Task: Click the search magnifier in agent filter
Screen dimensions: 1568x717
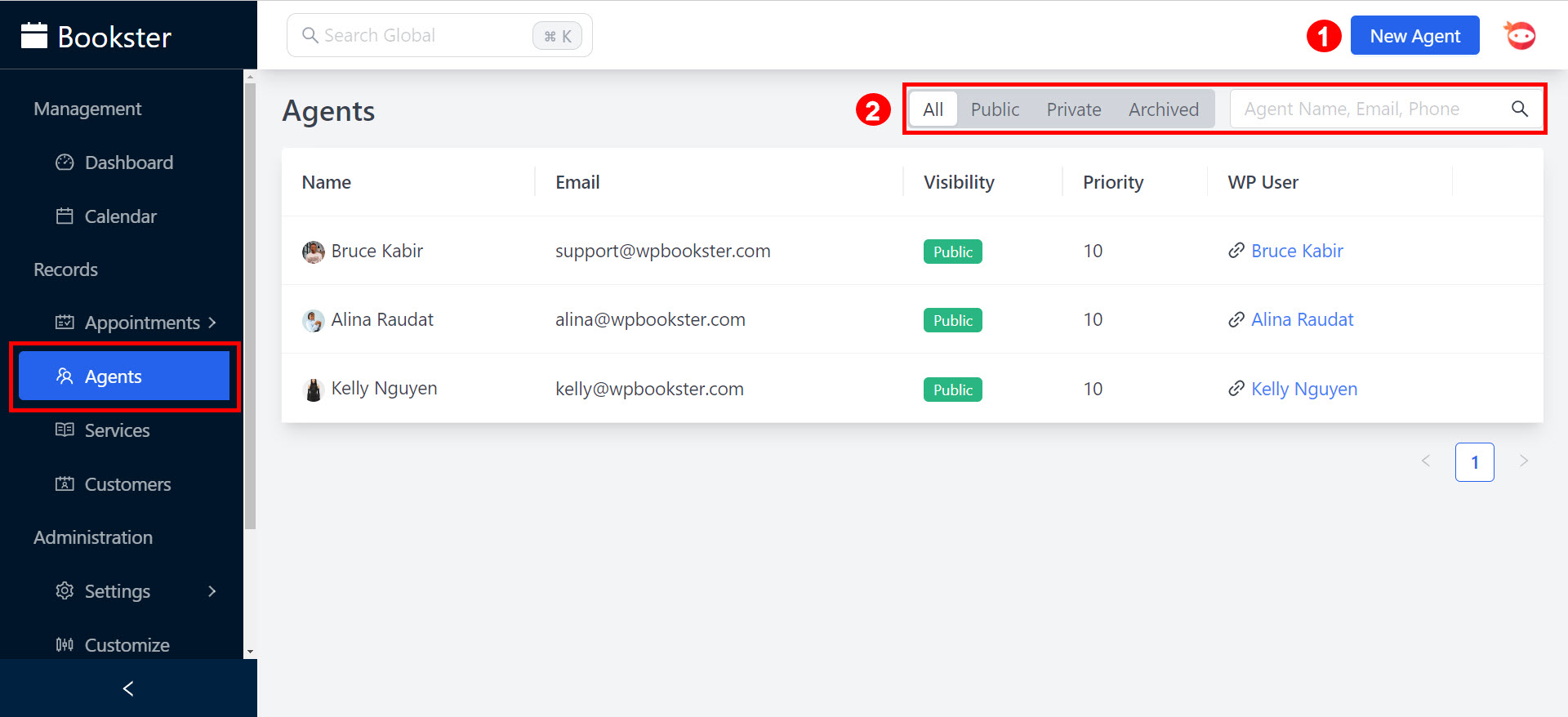Action: (1519, 109)
